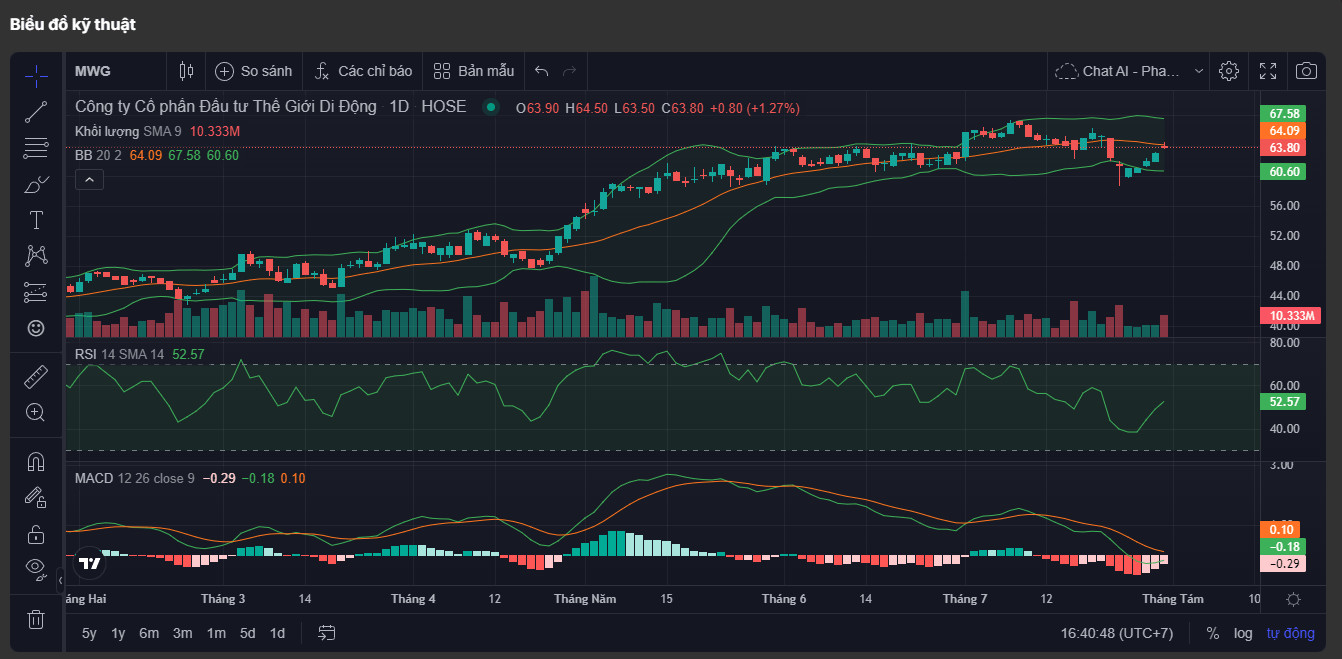Select the brush drawing tool
Image resolution: width=1342 pixels, height=659 pixels.
tap(36, 184)
